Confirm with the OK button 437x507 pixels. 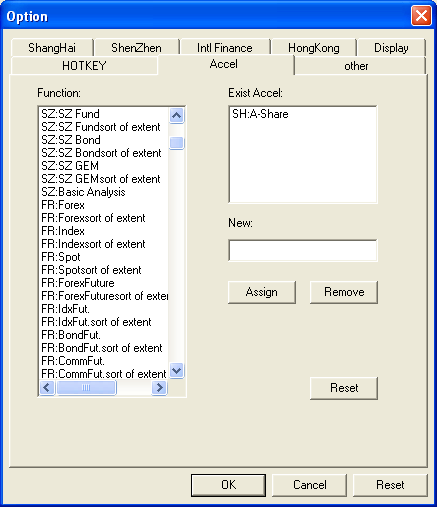[x=229, y=485]
